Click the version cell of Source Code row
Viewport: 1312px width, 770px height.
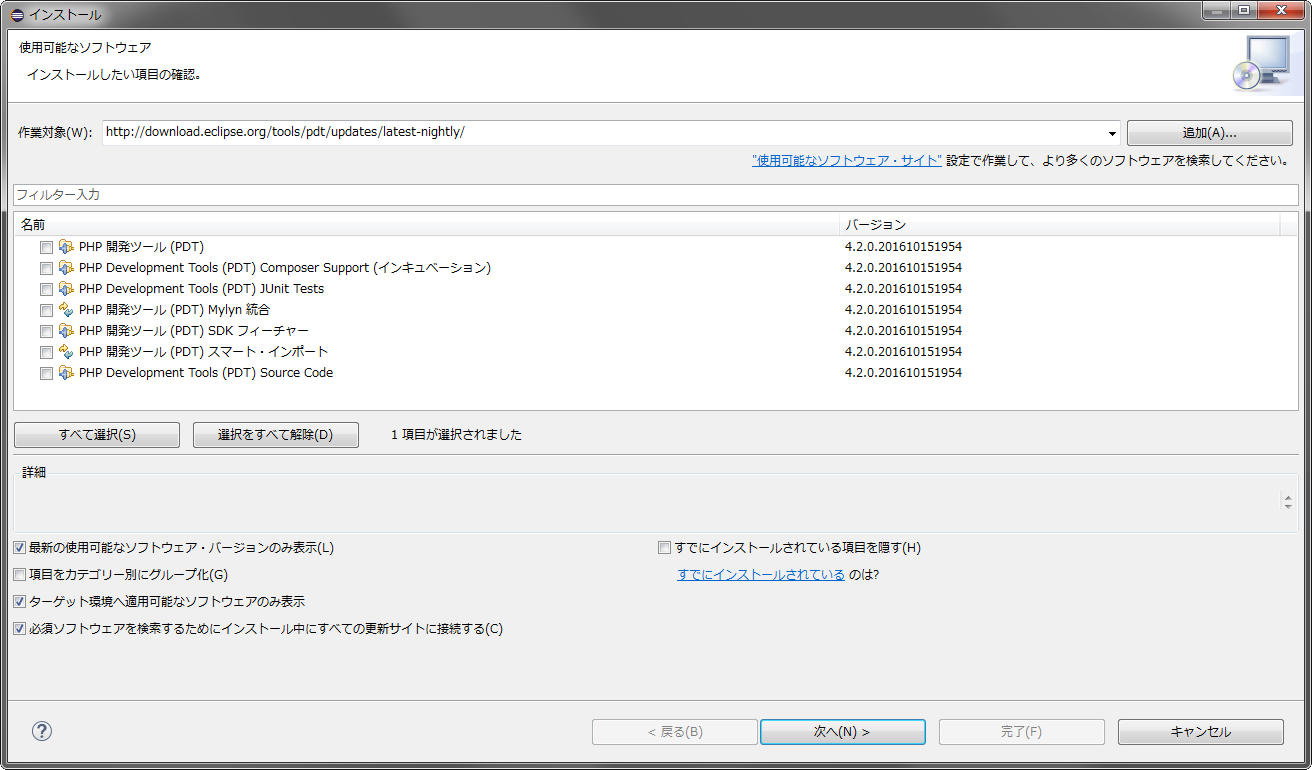[x=903, y=373]
